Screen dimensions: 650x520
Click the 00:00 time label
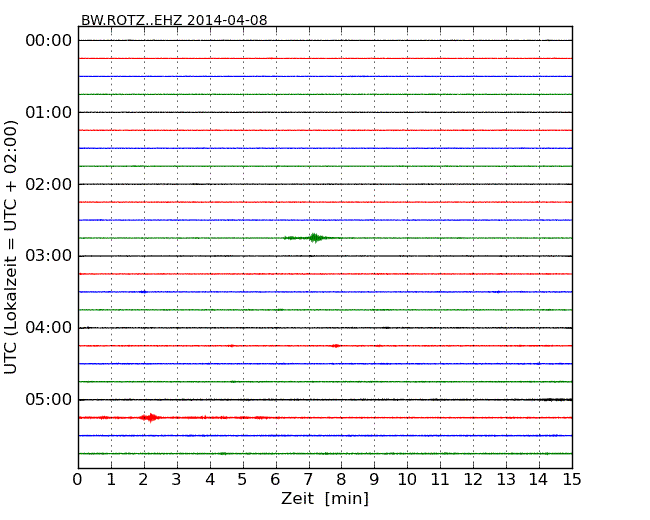(x=49, y=41)
